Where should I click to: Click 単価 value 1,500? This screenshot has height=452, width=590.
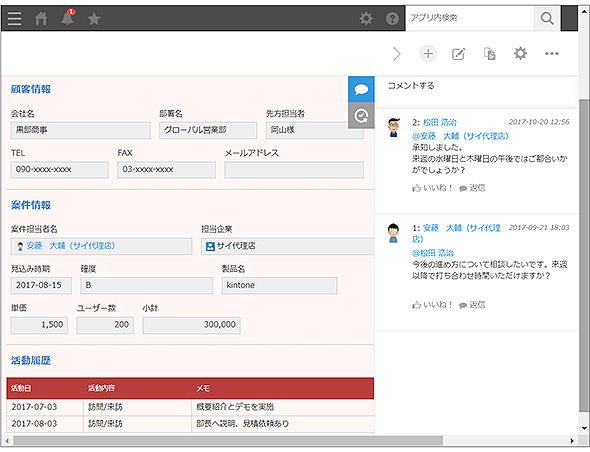(39, 325)
